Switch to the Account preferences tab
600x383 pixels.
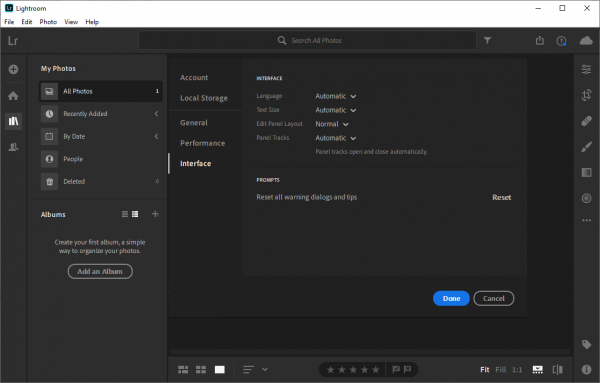194,77
